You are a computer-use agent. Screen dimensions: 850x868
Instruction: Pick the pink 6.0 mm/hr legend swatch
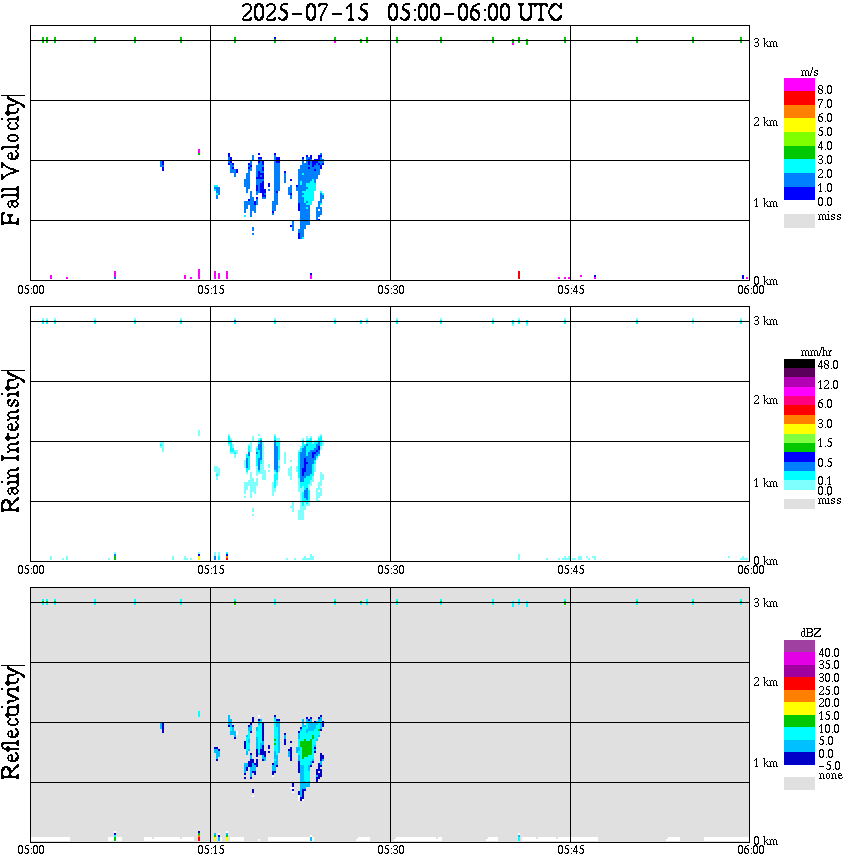[x=799, y=401]
